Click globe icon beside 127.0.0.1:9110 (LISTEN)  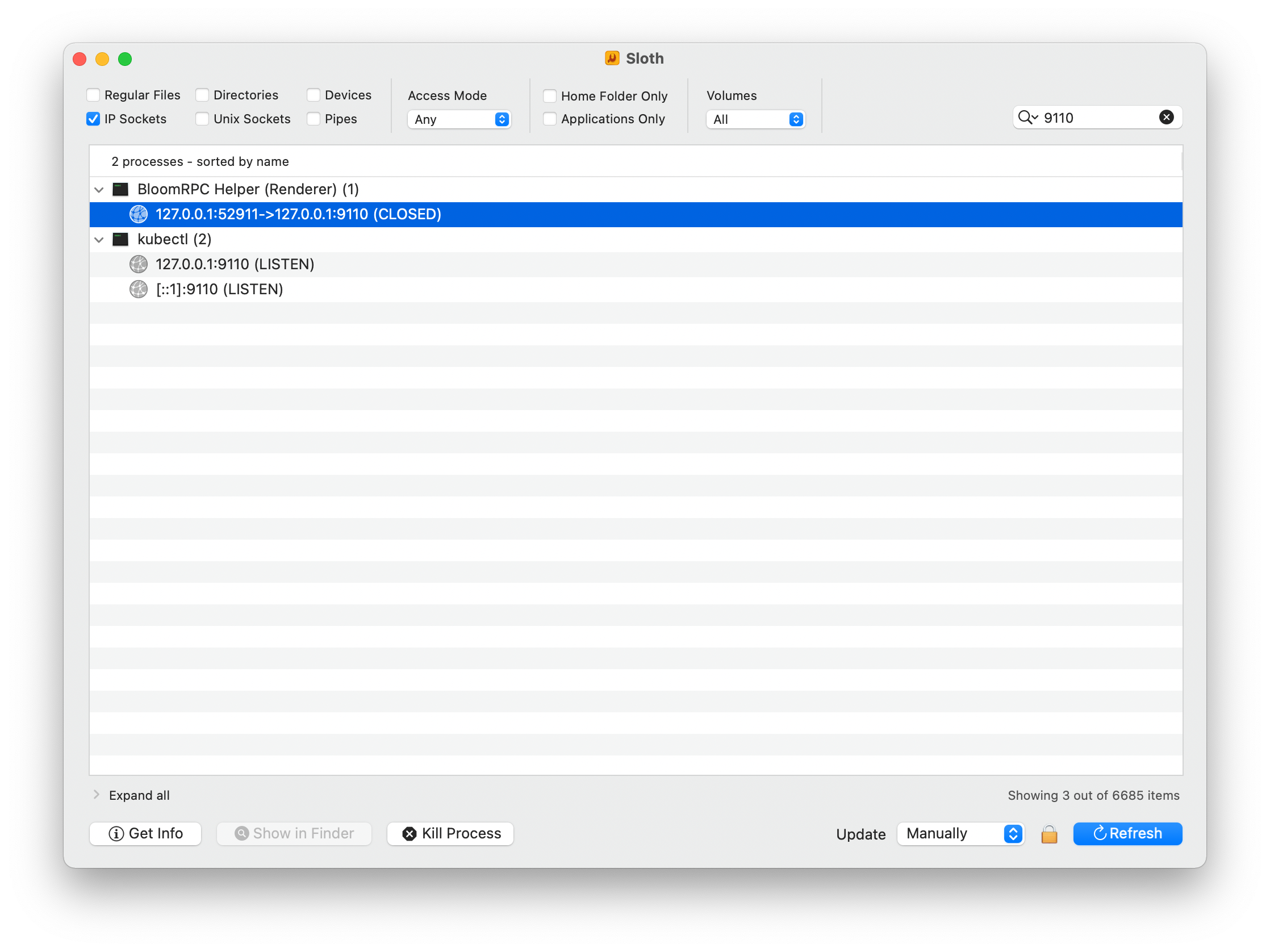[x=139, y=264]
